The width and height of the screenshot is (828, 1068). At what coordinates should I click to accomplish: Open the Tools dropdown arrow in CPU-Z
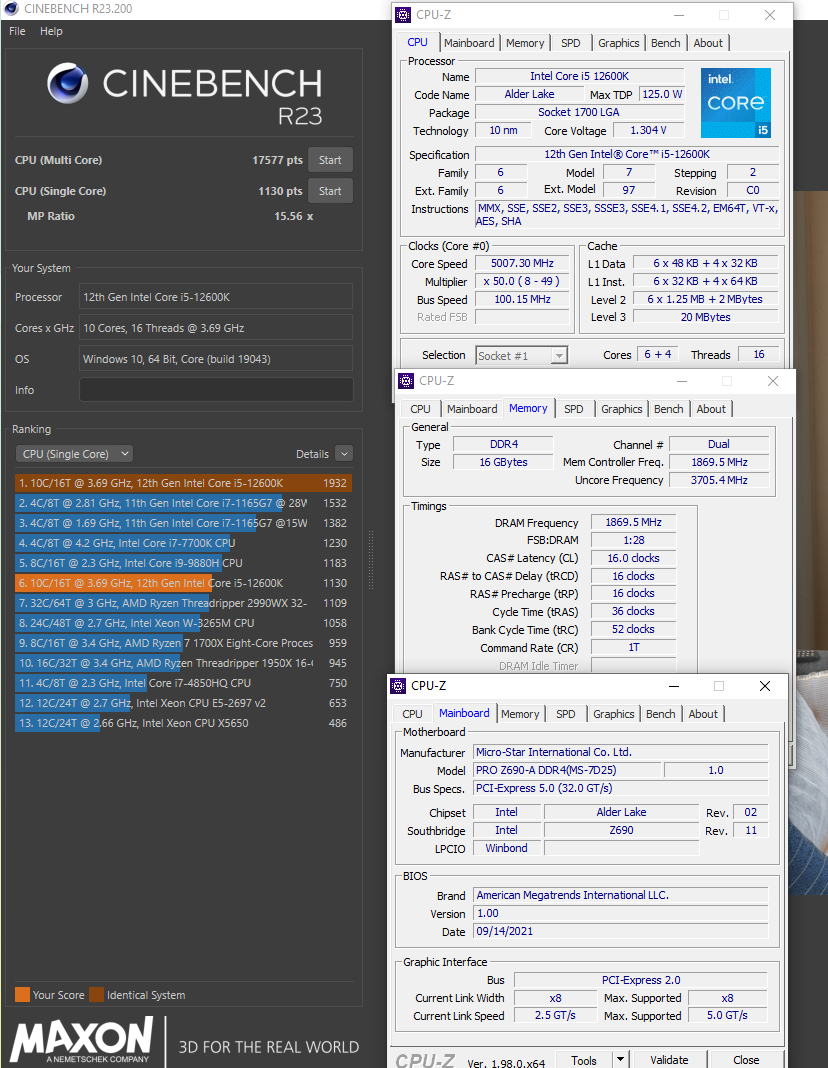[620, 1059]
